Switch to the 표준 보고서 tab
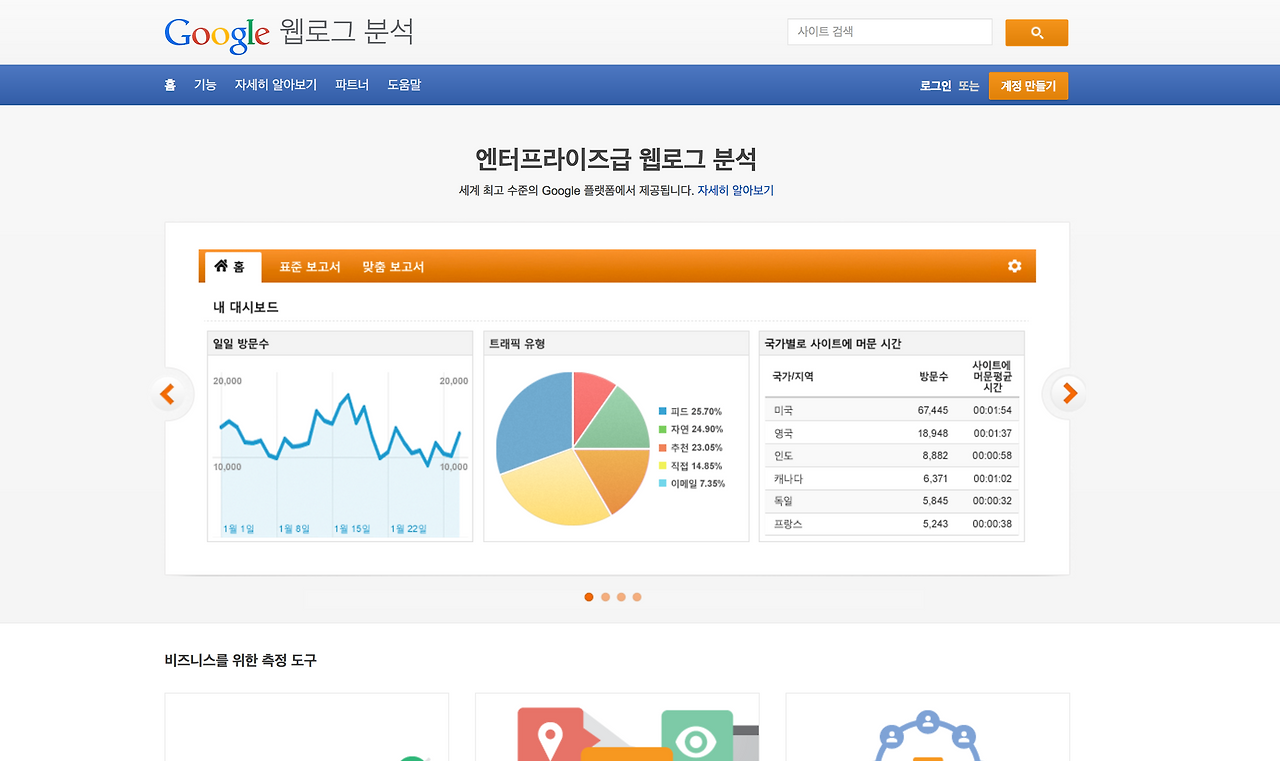Screen dimensions: 1280x761 point(310,267)
